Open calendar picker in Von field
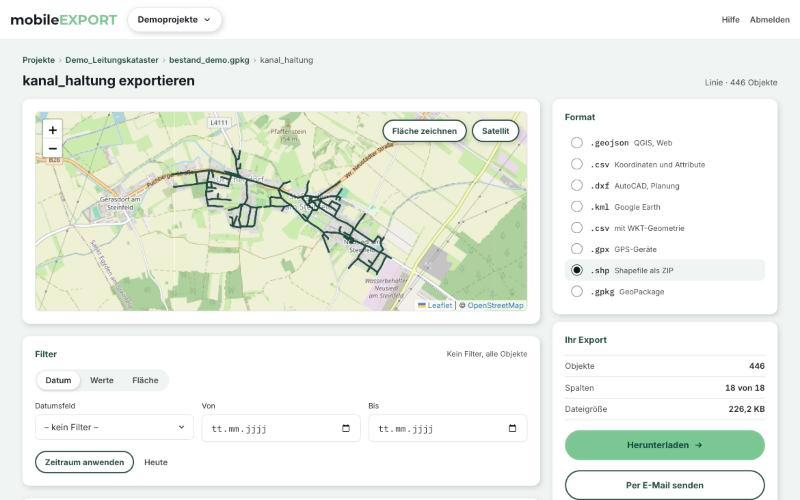Screen dimensions: 800x500 click(x=345, y=428)
